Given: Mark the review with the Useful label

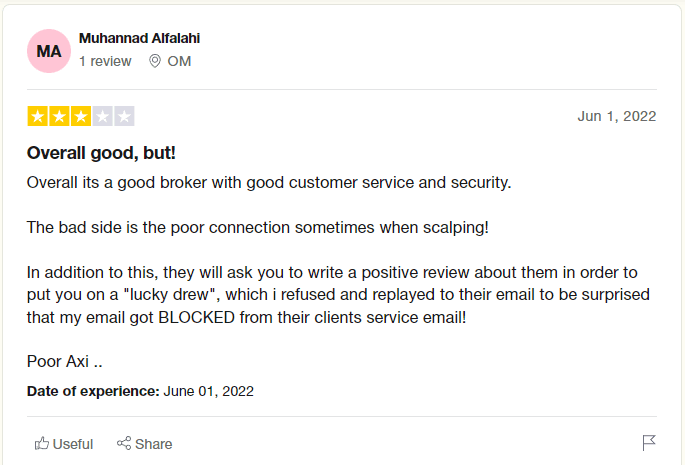Looking at the screenshot, I should click(x=73, y=444).
